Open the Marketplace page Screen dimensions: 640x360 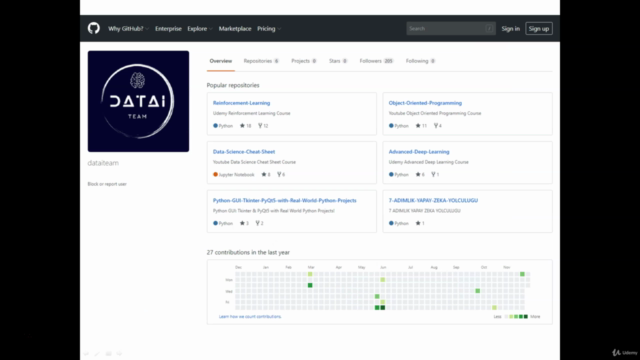click(x=235, y=29)
